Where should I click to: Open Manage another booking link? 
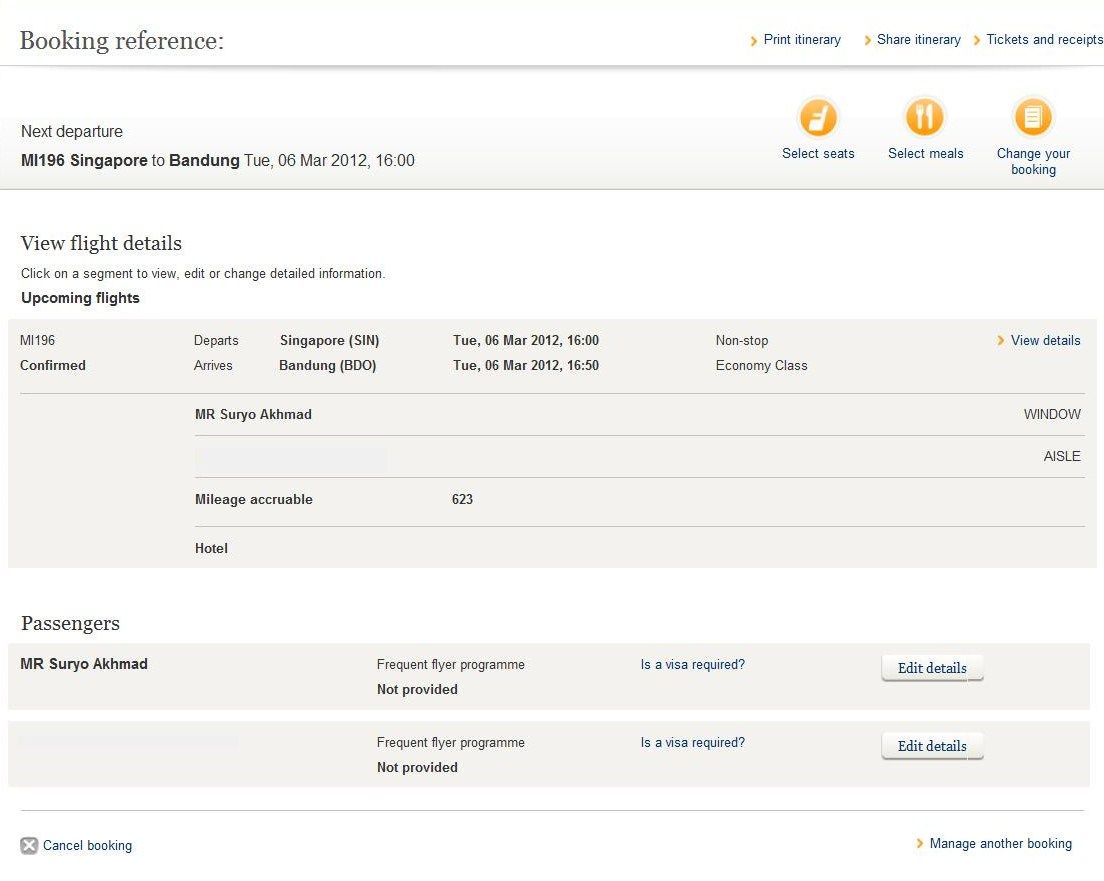(1000, 844)
